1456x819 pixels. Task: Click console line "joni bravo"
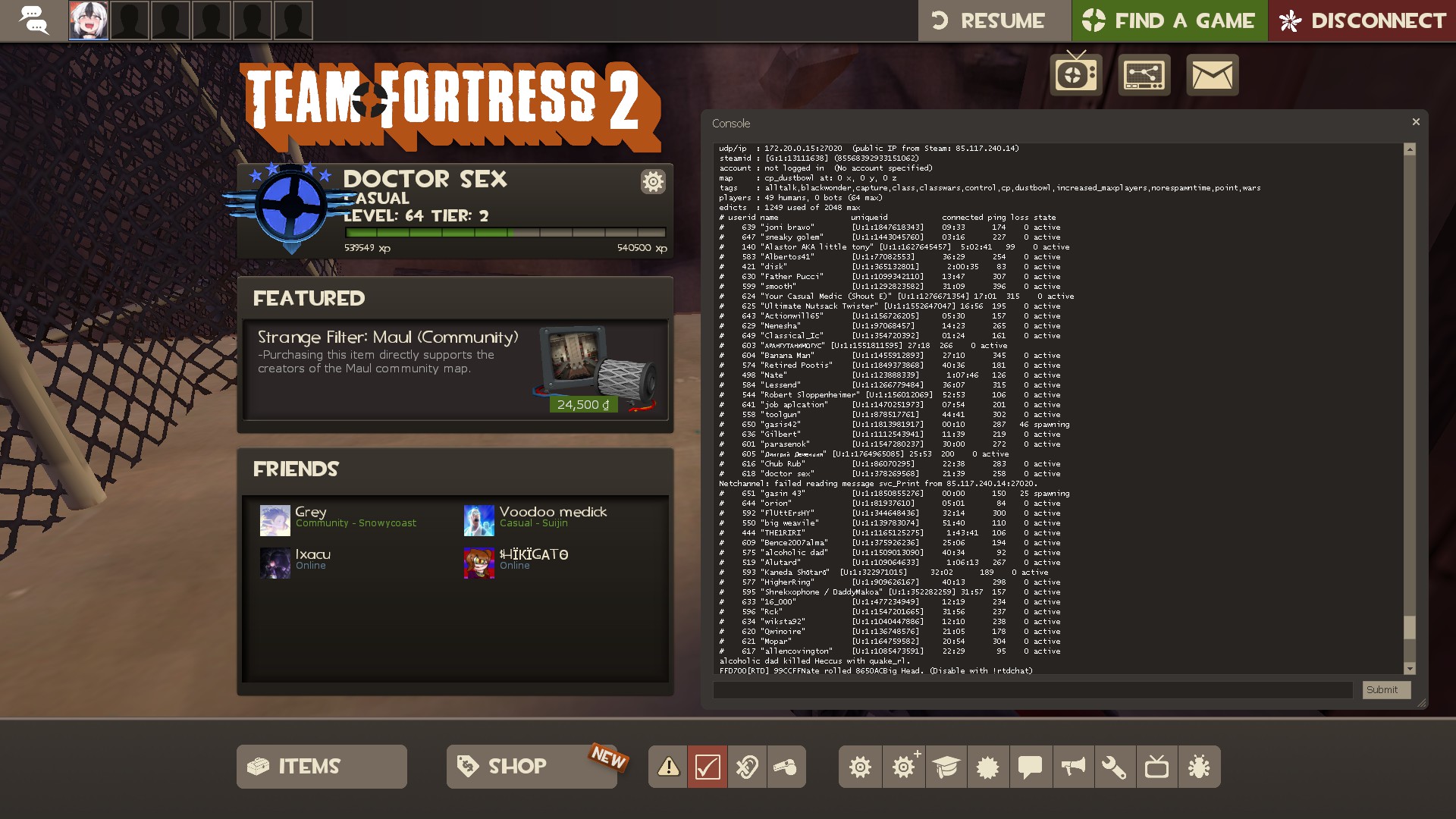pyautogui.click(x=890, y=227)
